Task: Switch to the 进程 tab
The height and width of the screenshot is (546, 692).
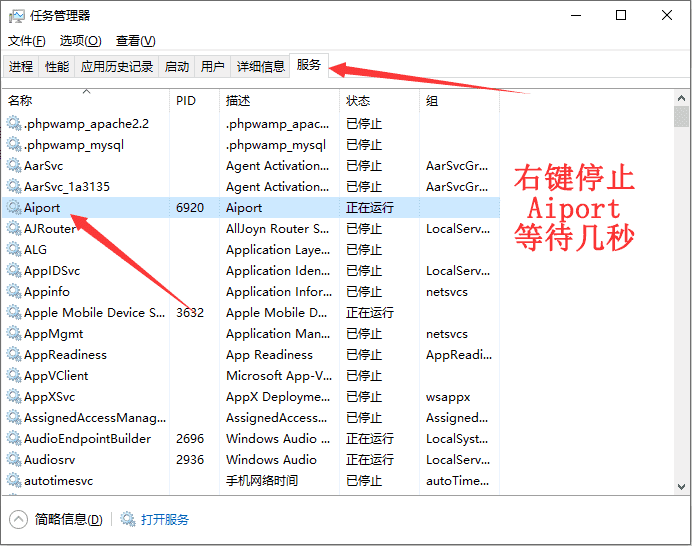Action: click(21, 67)
